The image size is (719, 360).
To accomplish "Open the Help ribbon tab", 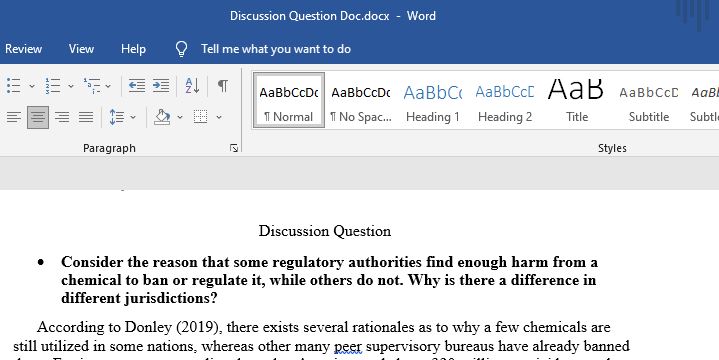I will 133,49.
